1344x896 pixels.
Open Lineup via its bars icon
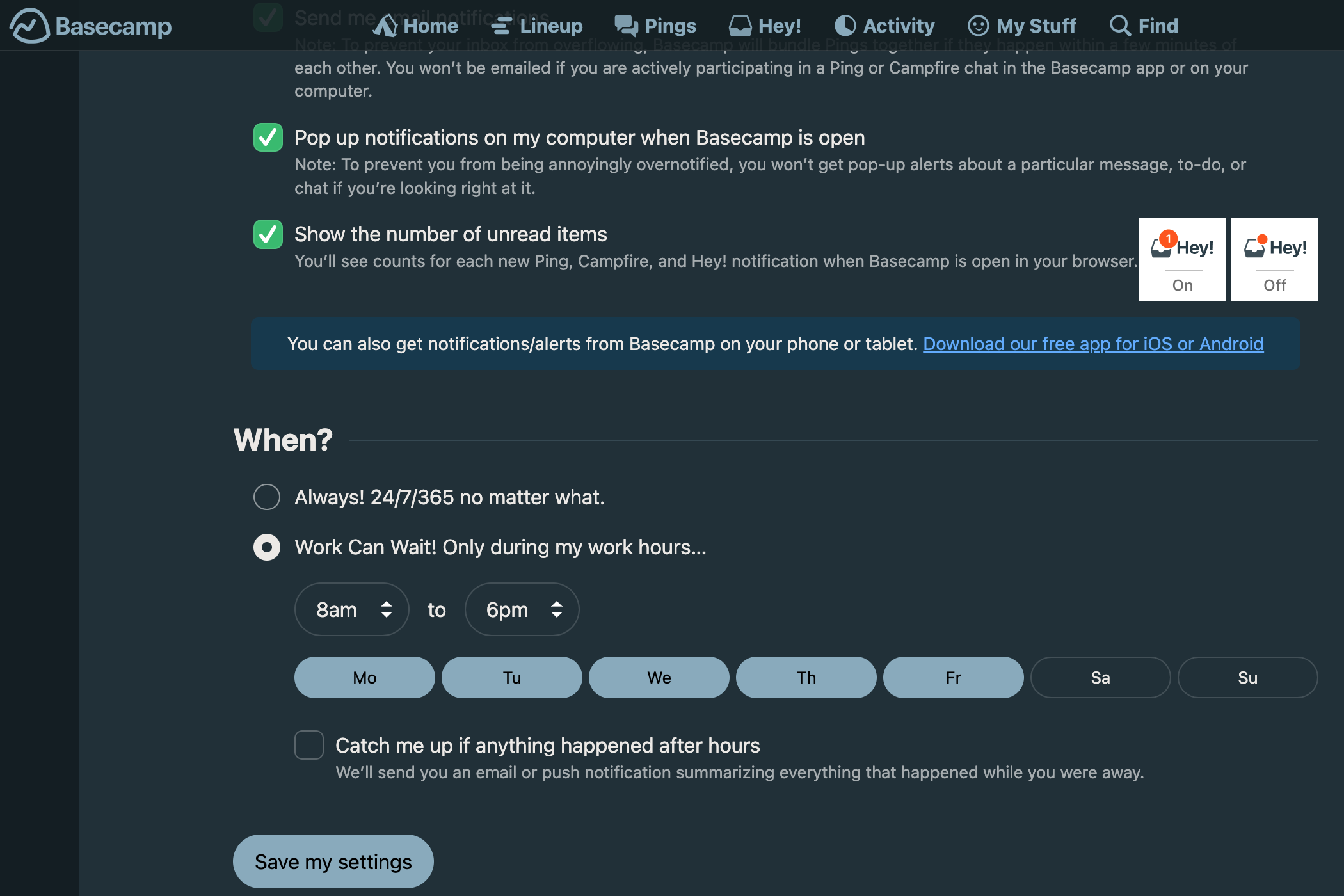[501, 26]
